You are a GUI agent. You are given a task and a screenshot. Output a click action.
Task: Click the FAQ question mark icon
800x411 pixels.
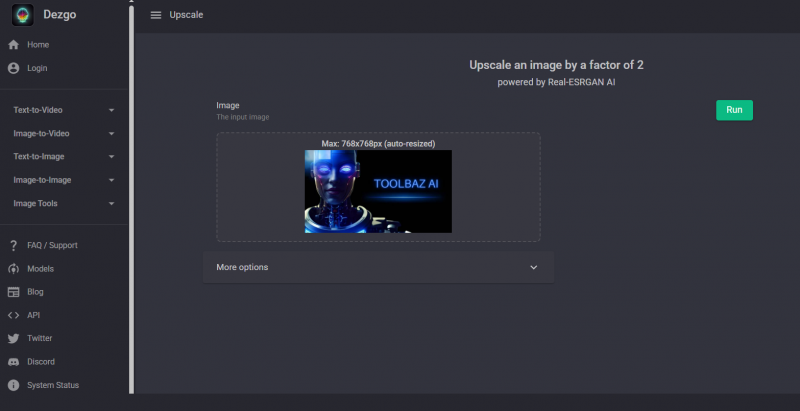coord(14,245)
